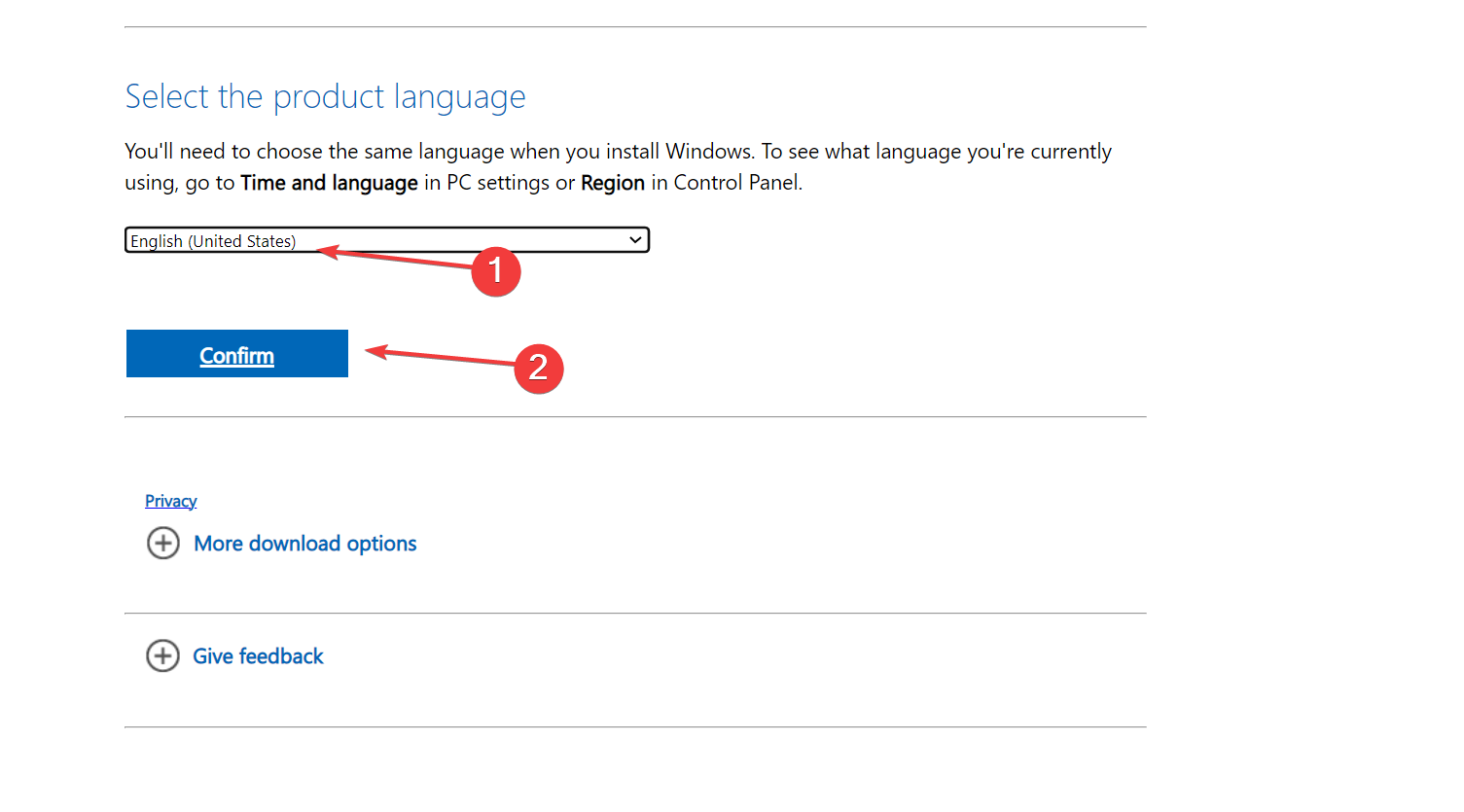Image resolution: width=1464 pixels, height=812 pixels.
Task: Click the bold "Time and language" text
Action: pos(329,183)
